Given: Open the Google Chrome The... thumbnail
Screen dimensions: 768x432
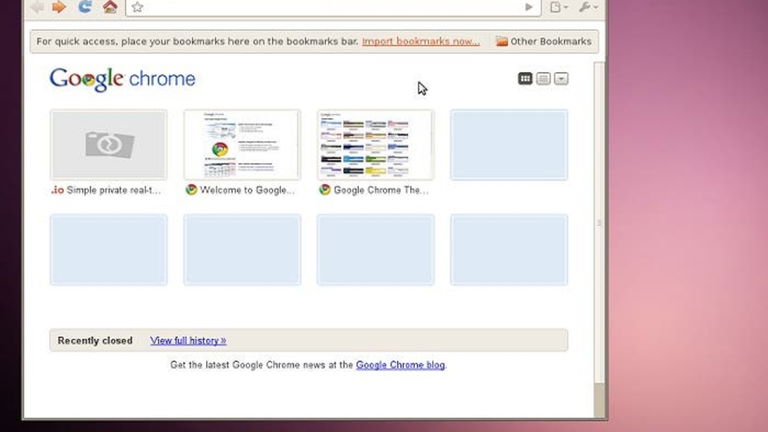Looking at the screenshot, I should tap(376, 145).
